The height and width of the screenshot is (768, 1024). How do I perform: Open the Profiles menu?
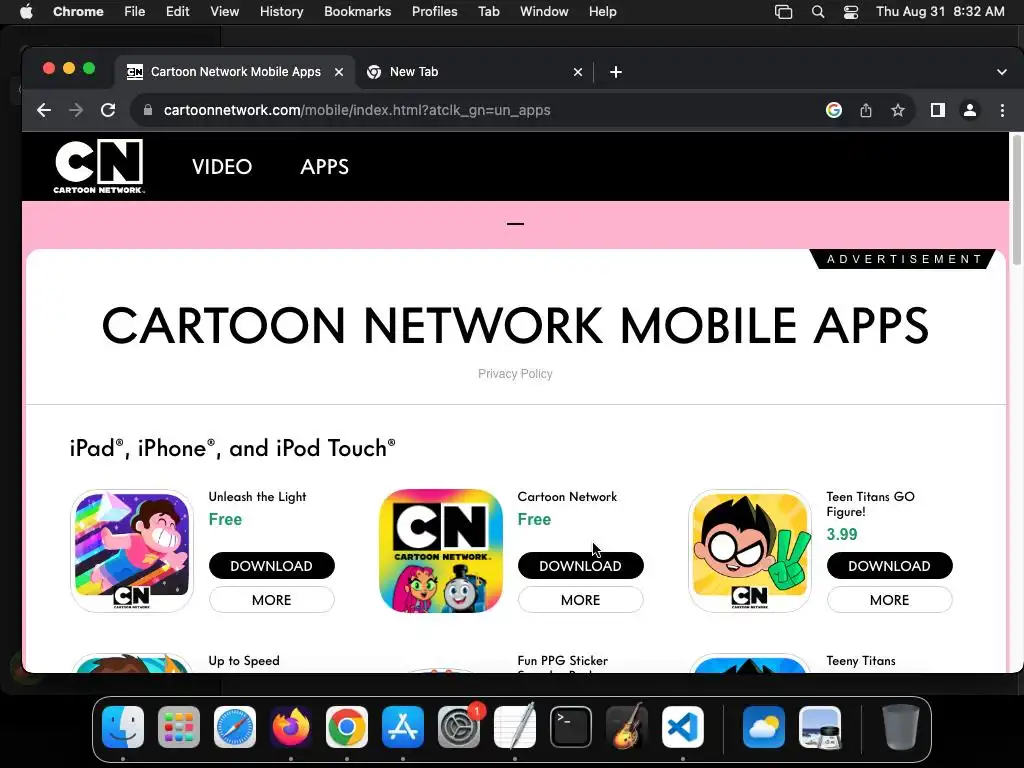click(x=434, y=12)
